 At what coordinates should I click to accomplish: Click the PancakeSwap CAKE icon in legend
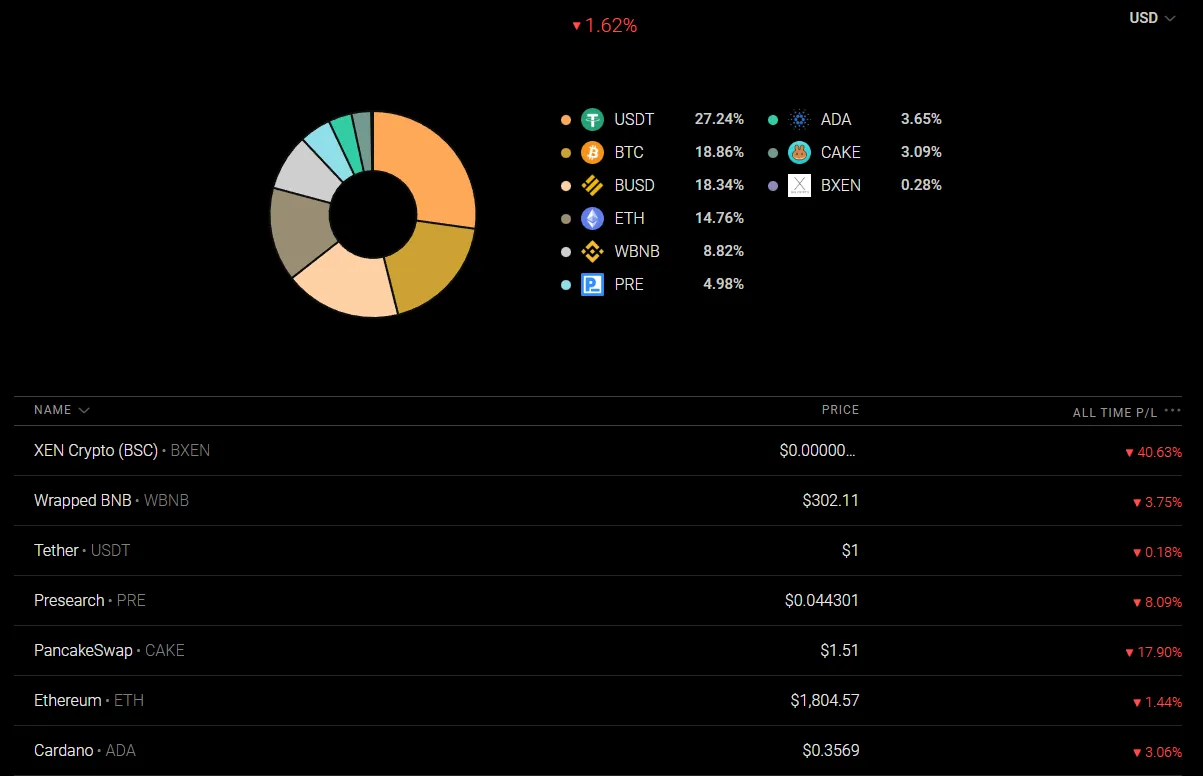click(799, 153)
